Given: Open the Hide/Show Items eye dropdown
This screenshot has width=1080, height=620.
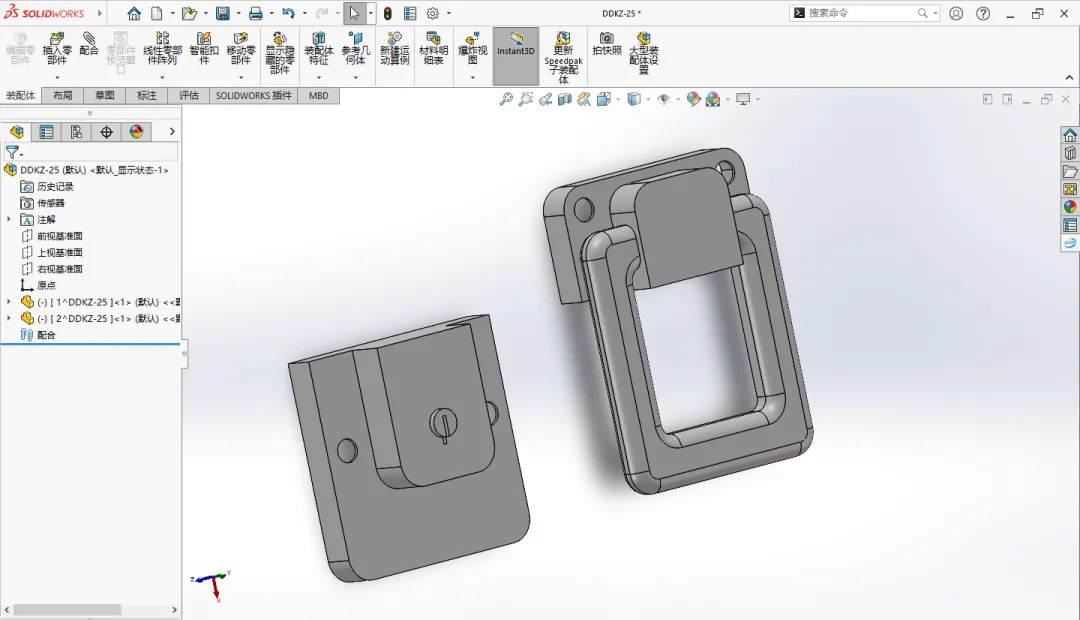Looking at the screenshot, I should tap(678, 99).
